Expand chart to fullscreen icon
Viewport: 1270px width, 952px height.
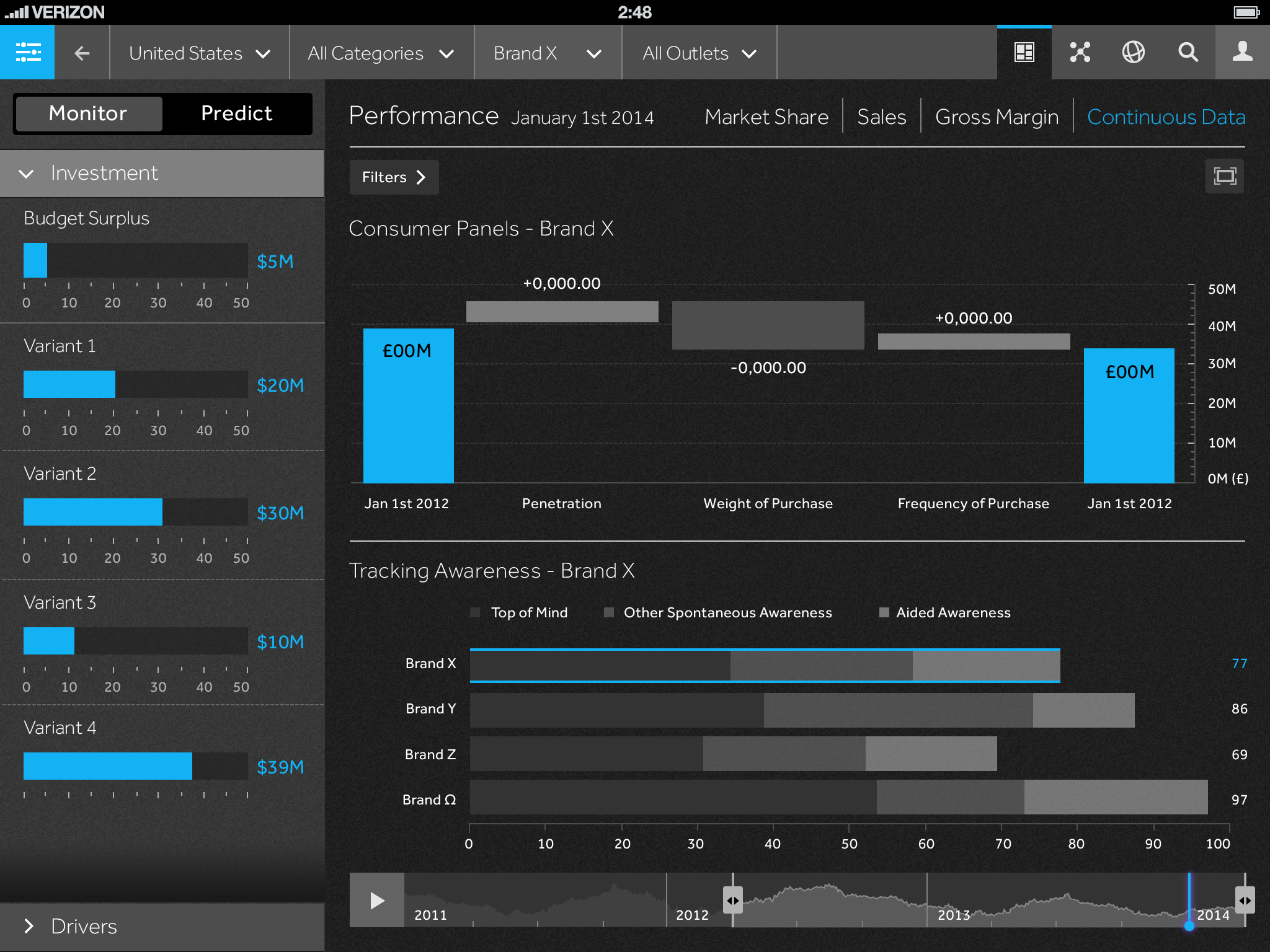(1224, 177)
